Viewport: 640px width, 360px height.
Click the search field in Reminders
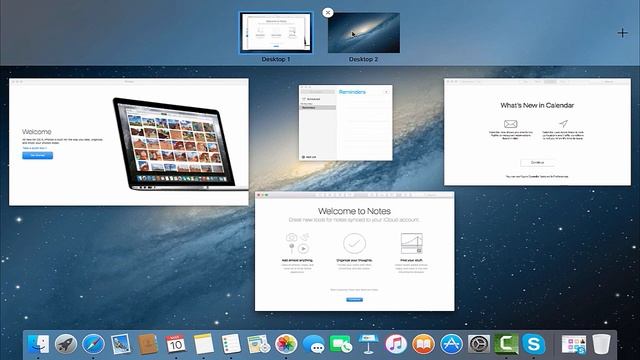point(318,92)
